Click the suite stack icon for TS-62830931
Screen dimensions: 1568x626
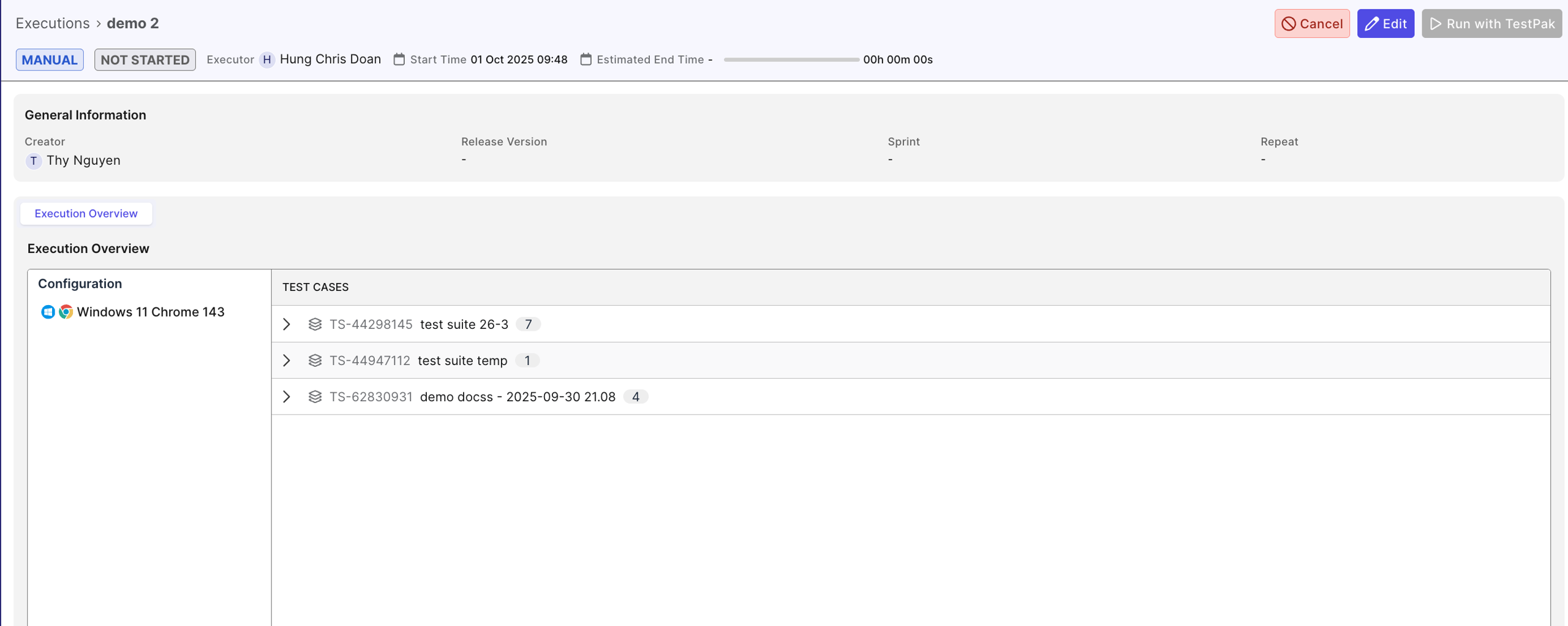[x=315, y=396]
